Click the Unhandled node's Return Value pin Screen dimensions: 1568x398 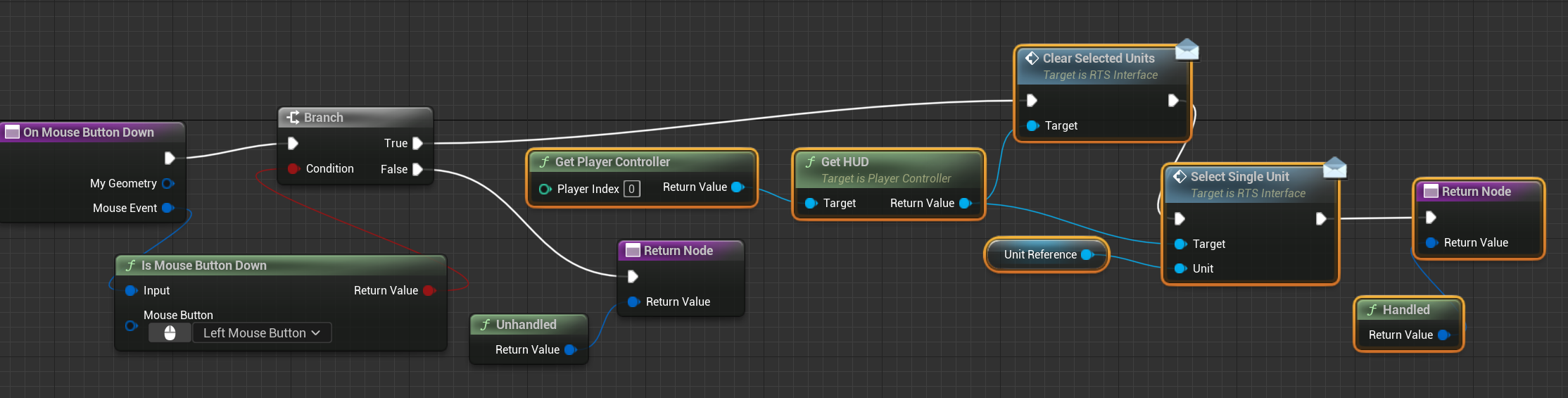point(570,350)
